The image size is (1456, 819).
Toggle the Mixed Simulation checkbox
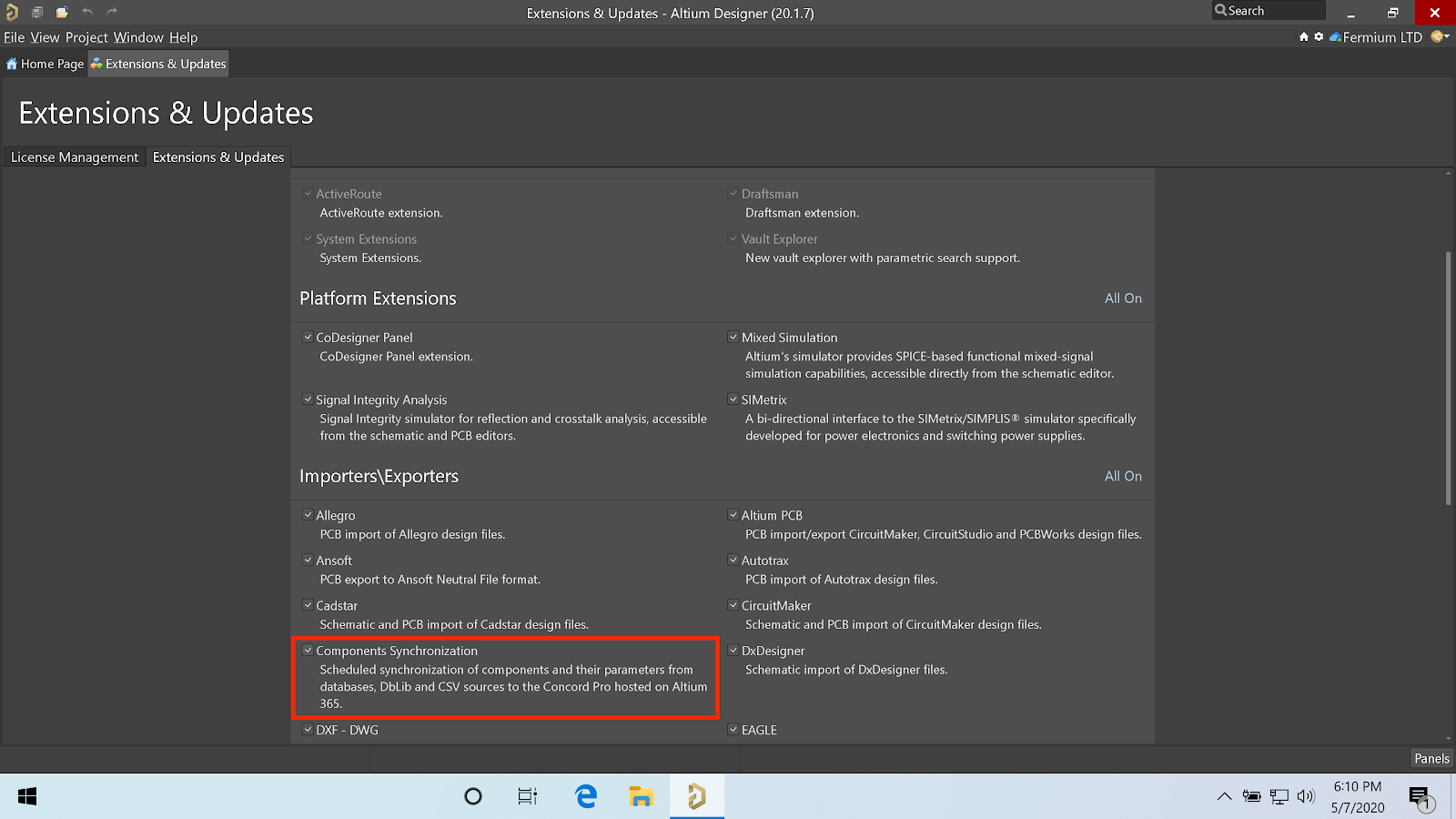(733, 337)
